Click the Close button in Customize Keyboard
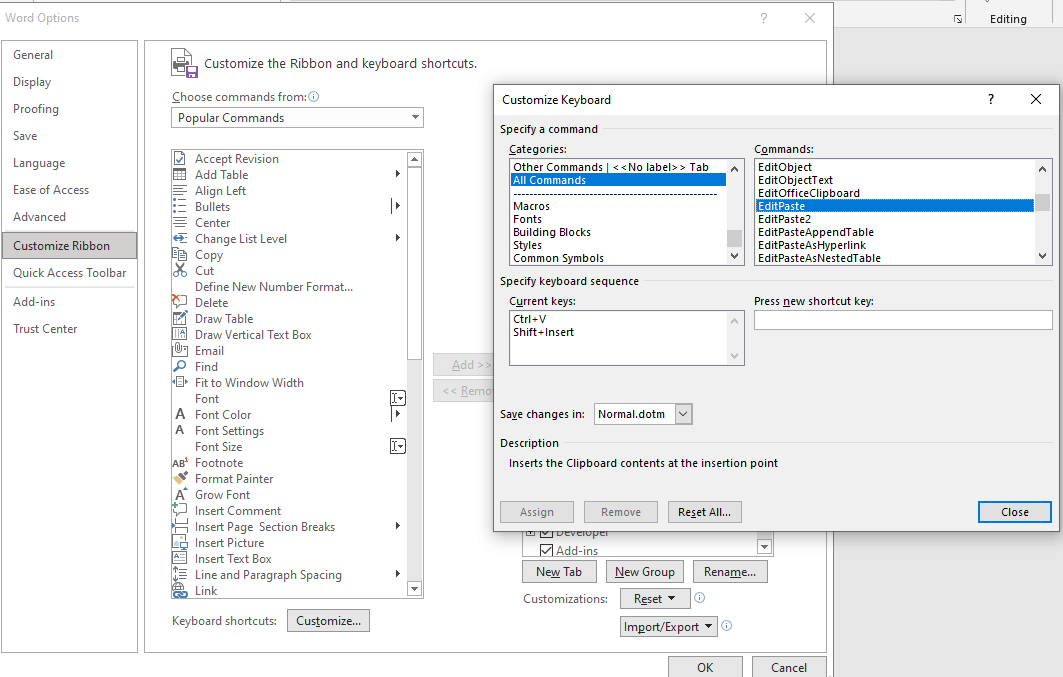 [x=1014, y=512]
